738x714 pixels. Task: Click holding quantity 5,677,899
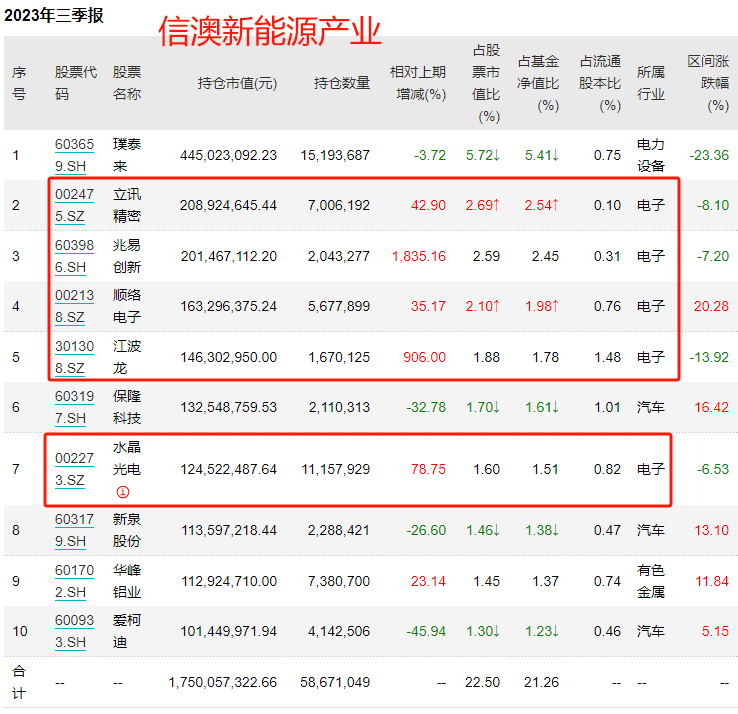pos(339,306)
